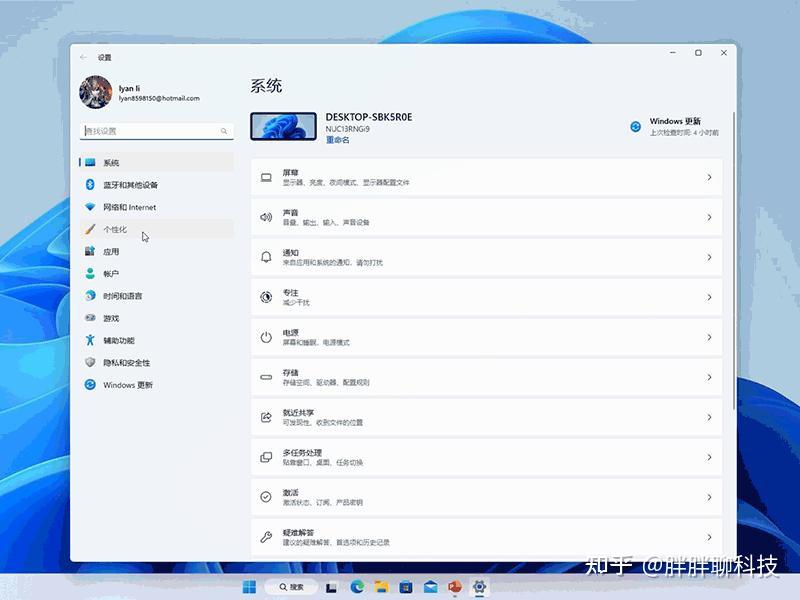800x600 pixels.
Task: Select 隐私和安全性 in the sidebar
Action: click(x=121, y=362)
